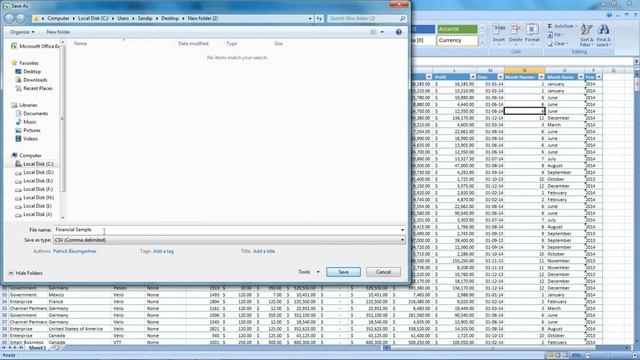
Task: Open the Year column filter dropdown in Excel
Action: click(599, 77)
